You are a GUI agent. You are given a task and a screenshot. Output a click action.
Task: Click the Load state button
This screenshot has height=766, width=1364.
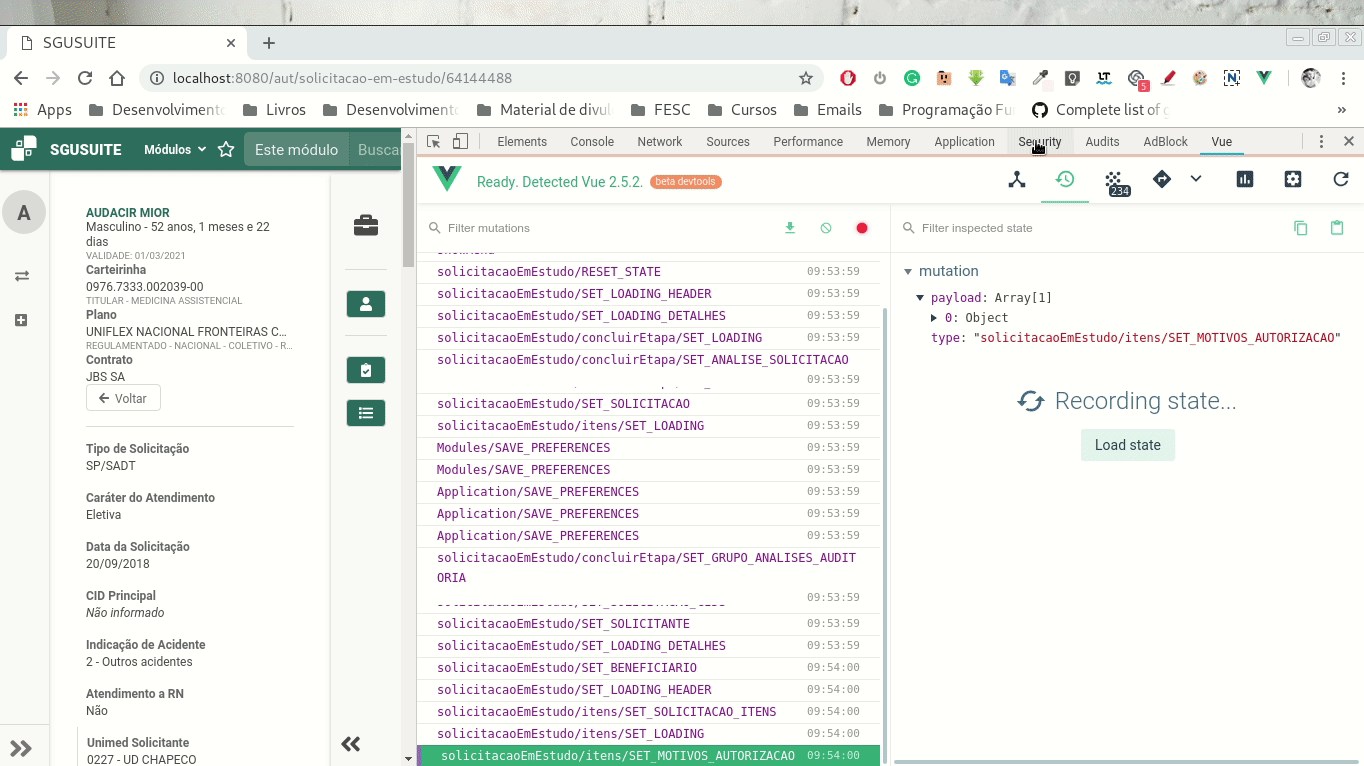1128,445
